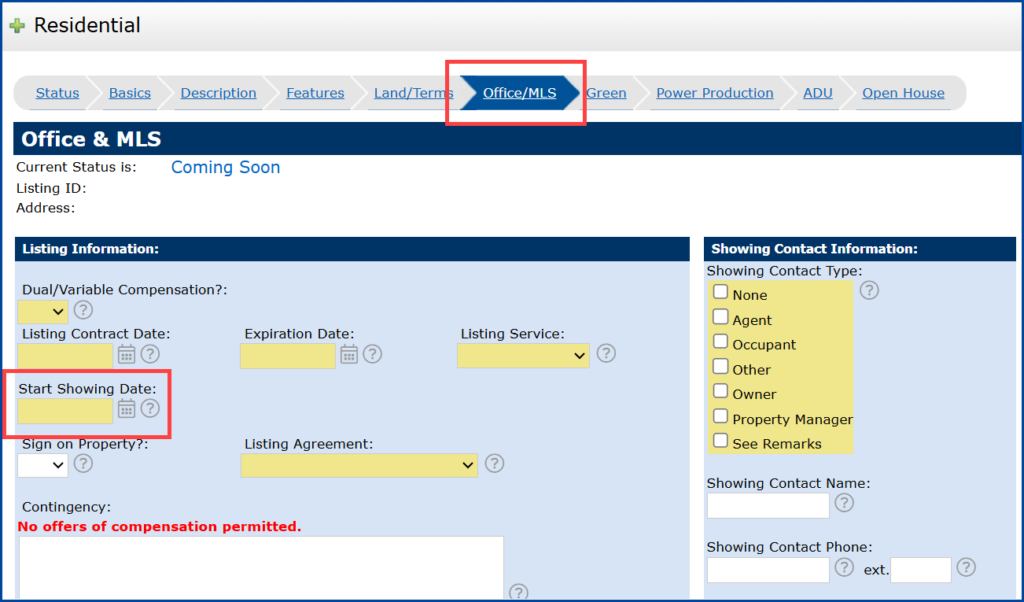This screenshot has width=1024, height=602.
Task: Click inside the Showing Contact Name field
Action: point(767,506)
